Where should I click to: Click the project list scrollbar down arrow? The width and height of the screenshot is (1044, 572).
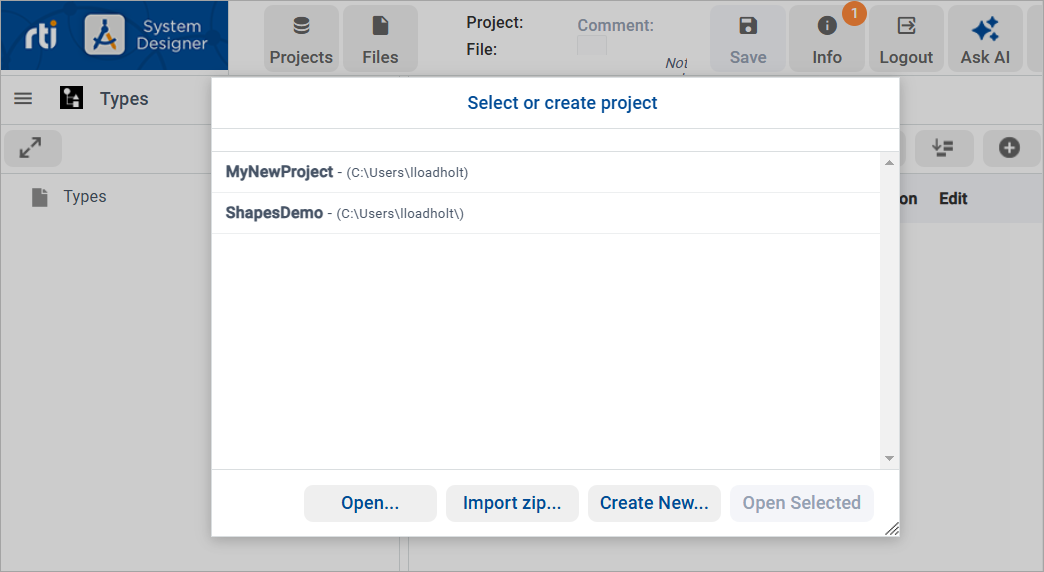889,458
